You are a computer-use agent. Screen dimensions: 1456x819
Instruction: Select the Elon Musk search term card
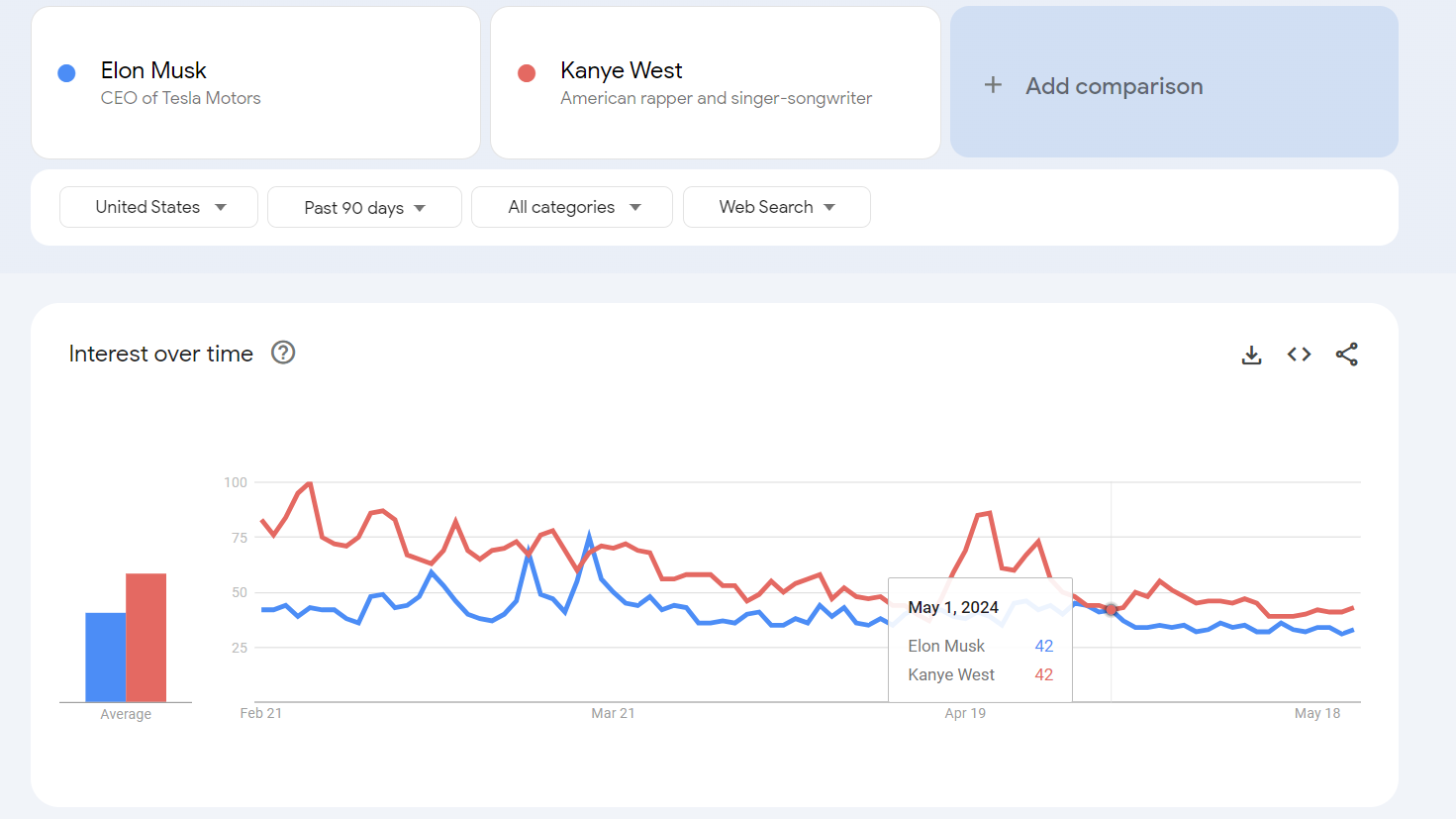click(255, 83)
